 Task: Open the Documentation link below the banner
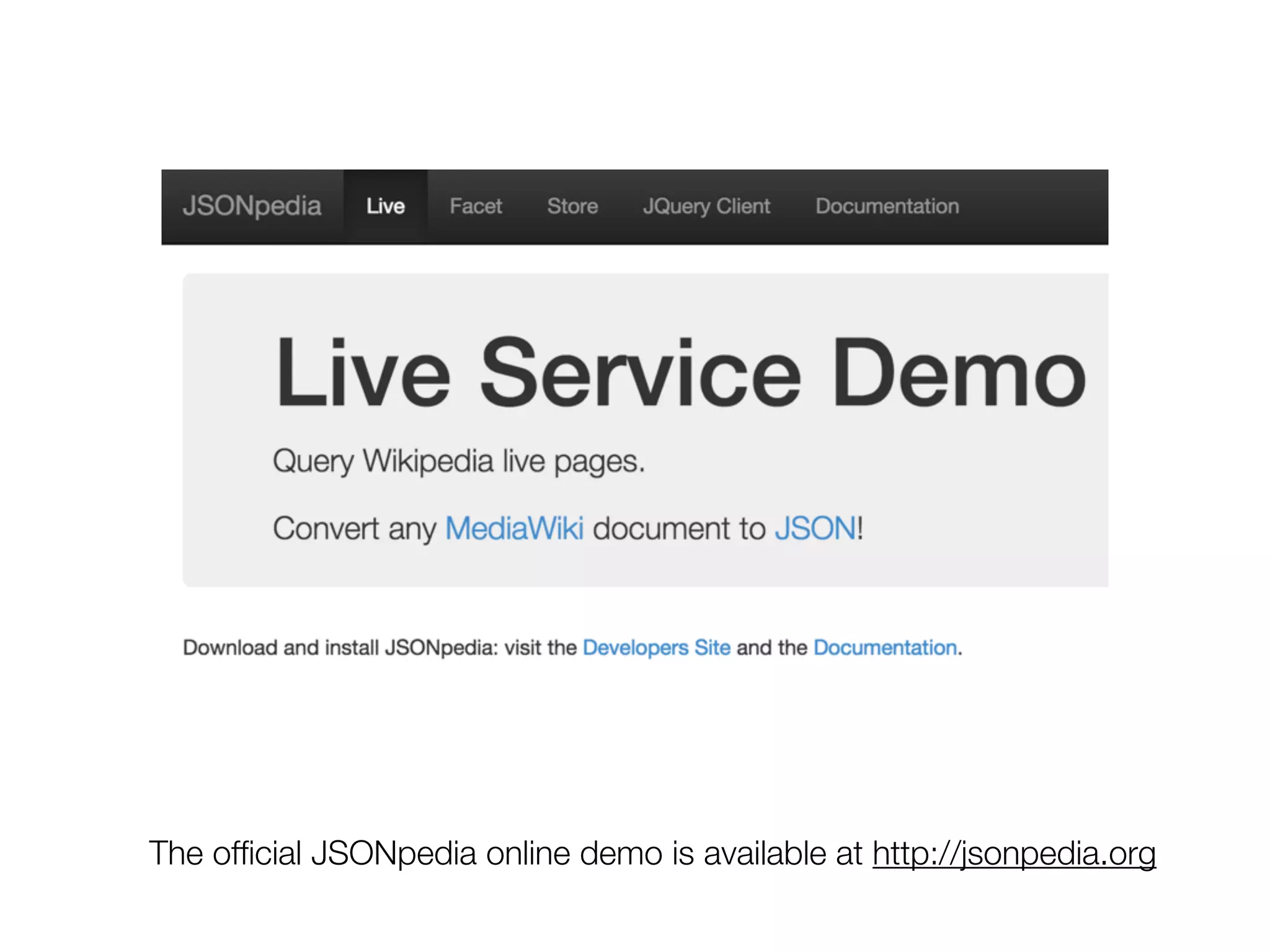click(x=886, y=648)
